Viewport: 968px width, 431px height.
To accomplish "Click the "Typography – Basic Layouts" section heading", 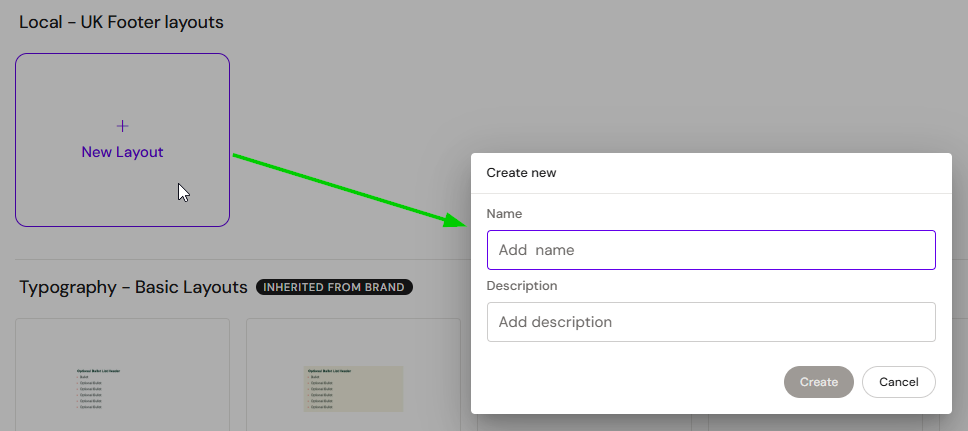I will (133, 287).
